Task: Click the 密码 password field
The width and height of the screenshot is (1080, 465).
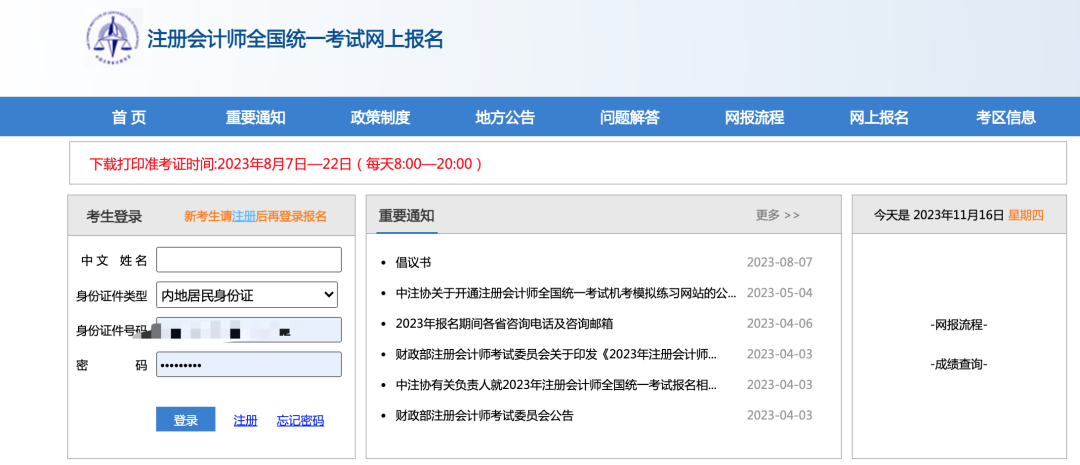Action: click(248, 365)
